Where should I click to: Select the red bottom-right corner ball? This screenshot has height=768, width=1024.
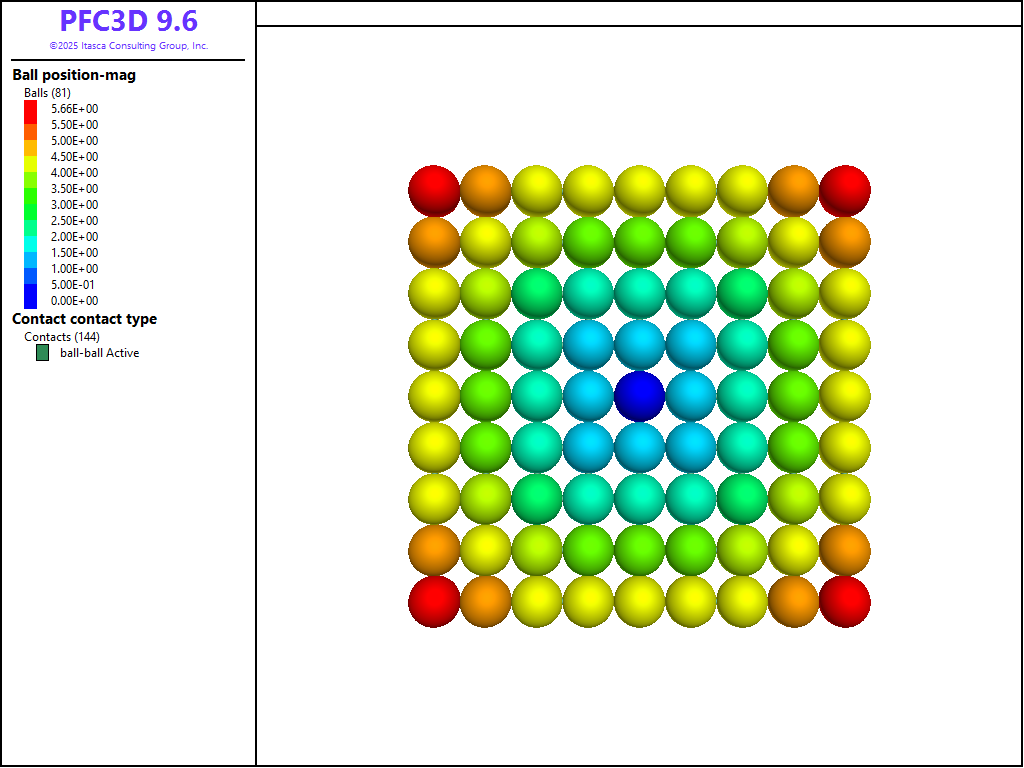point(844,602)
